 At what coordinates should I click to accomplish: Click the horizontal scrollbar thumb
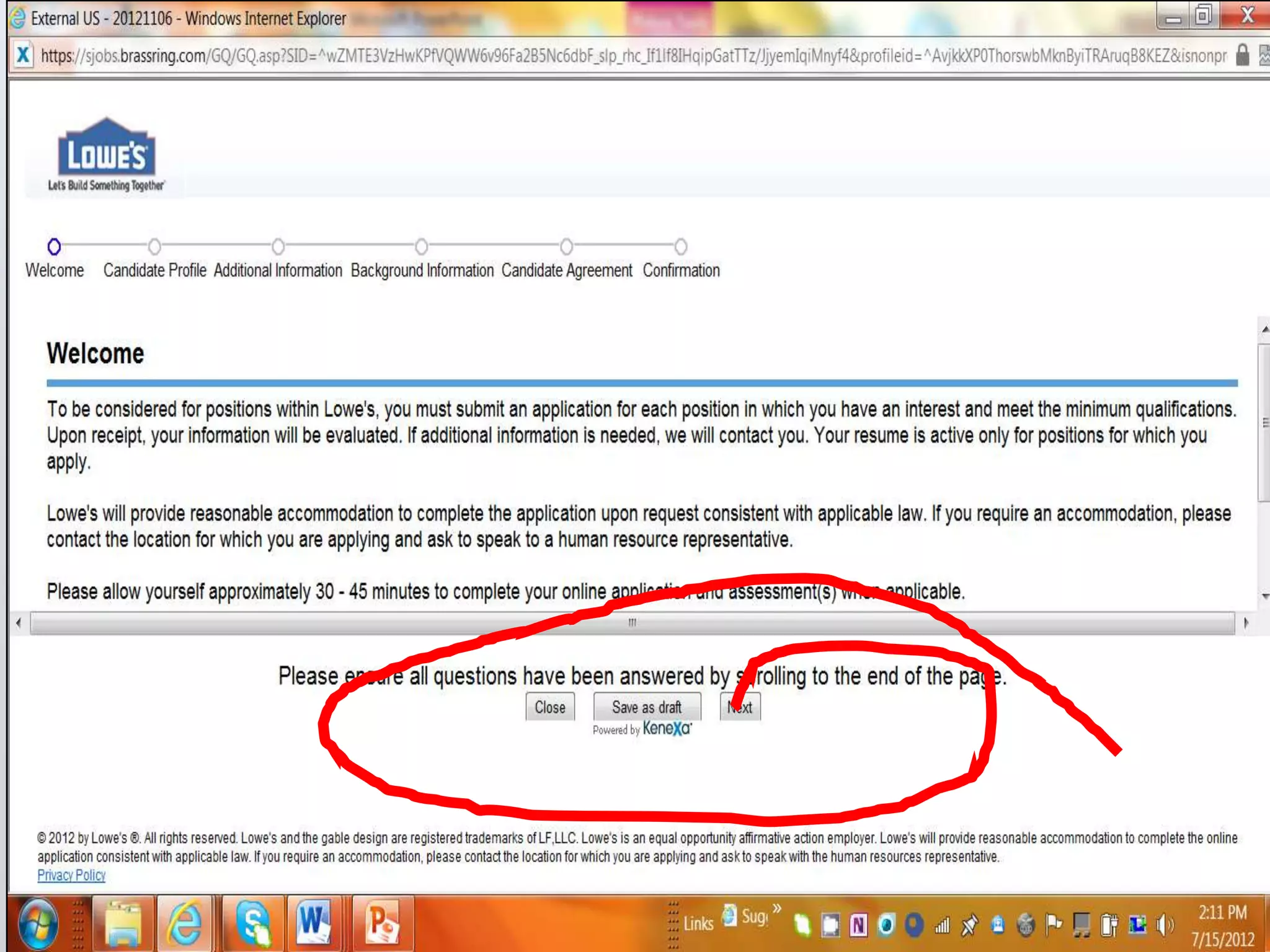[631, 623]
